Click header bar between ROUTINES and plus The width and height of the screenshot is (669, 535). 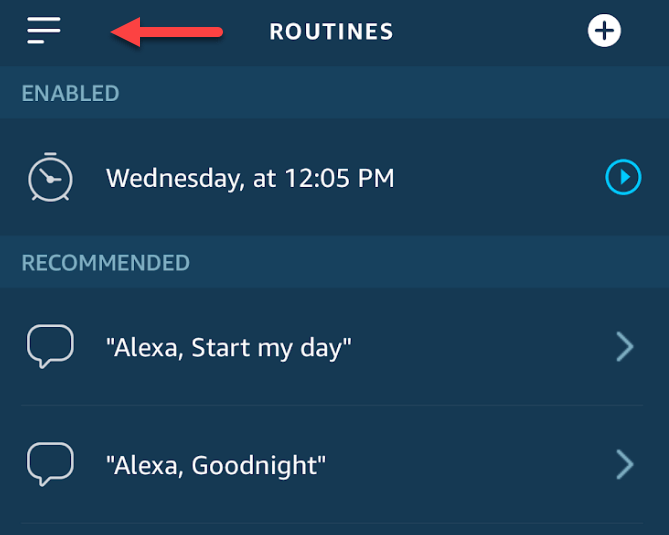click(491, 32)
